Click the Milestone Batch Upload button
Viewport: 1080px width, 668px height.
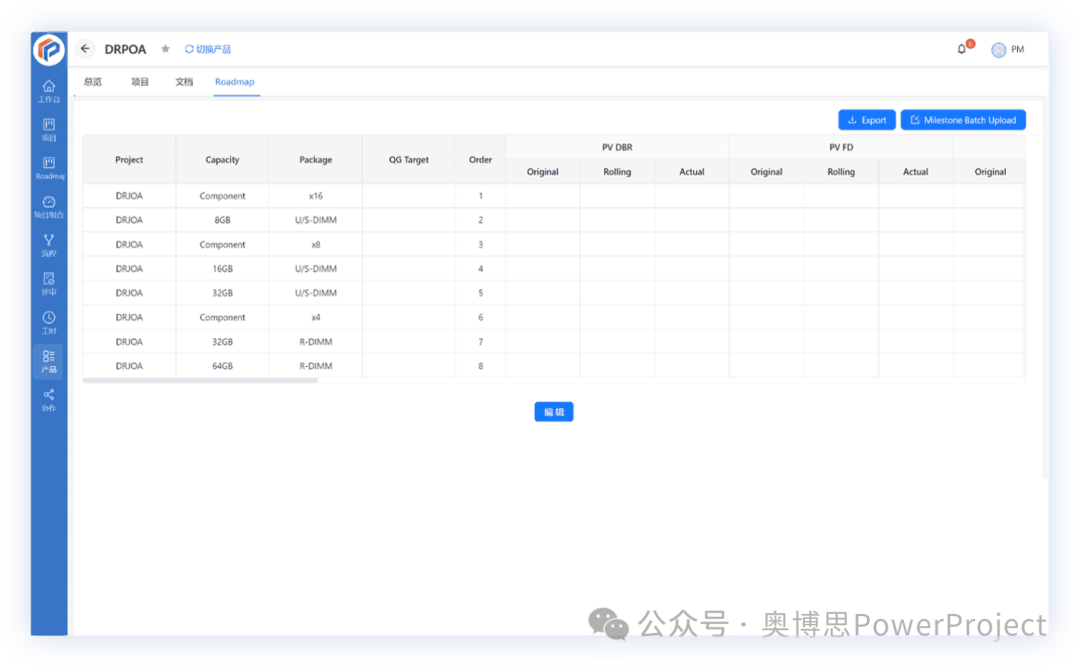(963, 119)
